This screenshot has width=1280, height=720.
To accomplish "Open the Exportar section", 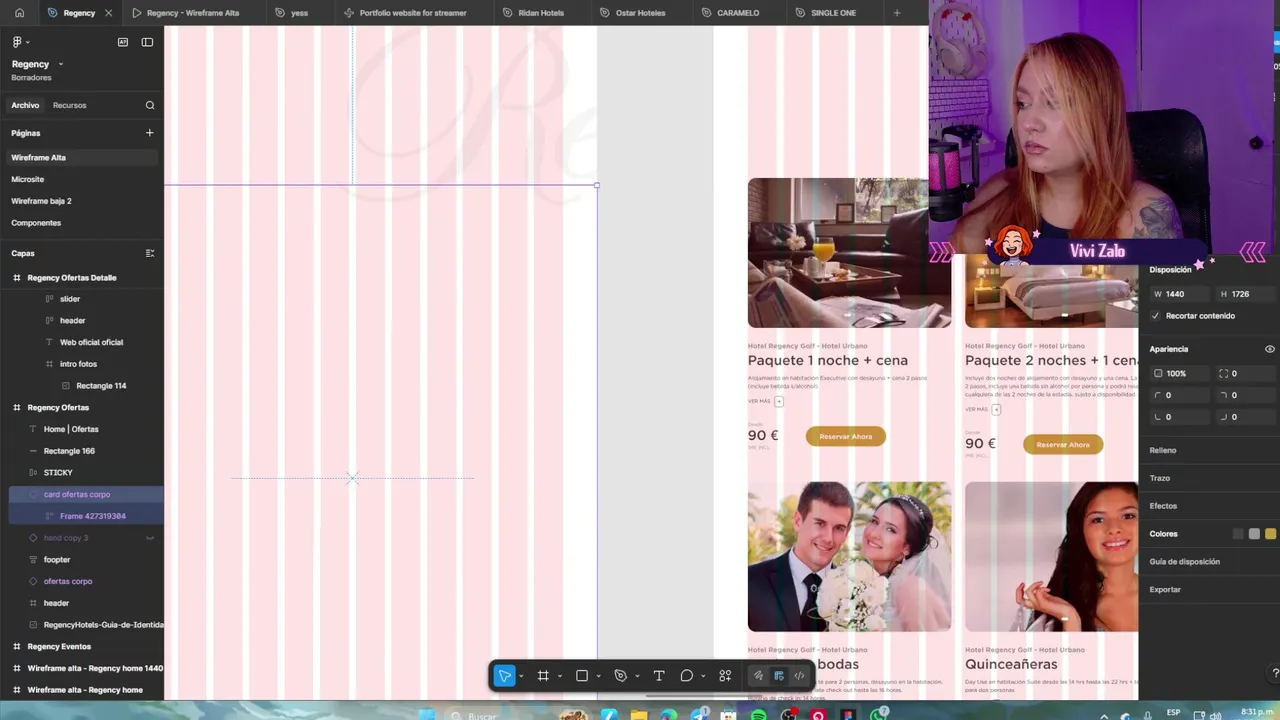I will coord(1165,590).
